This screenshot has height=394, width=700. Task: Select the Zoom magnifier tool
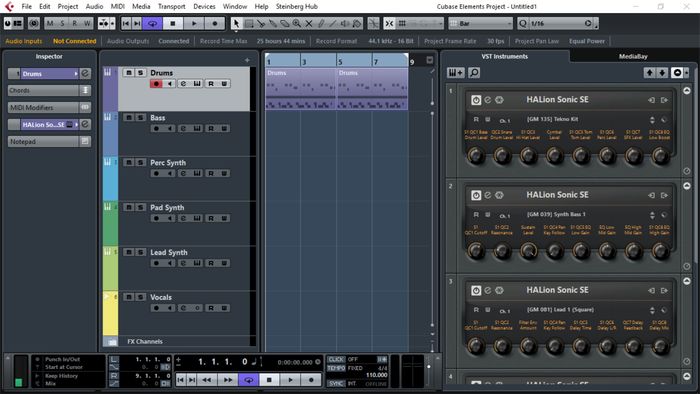click(296, 23)
